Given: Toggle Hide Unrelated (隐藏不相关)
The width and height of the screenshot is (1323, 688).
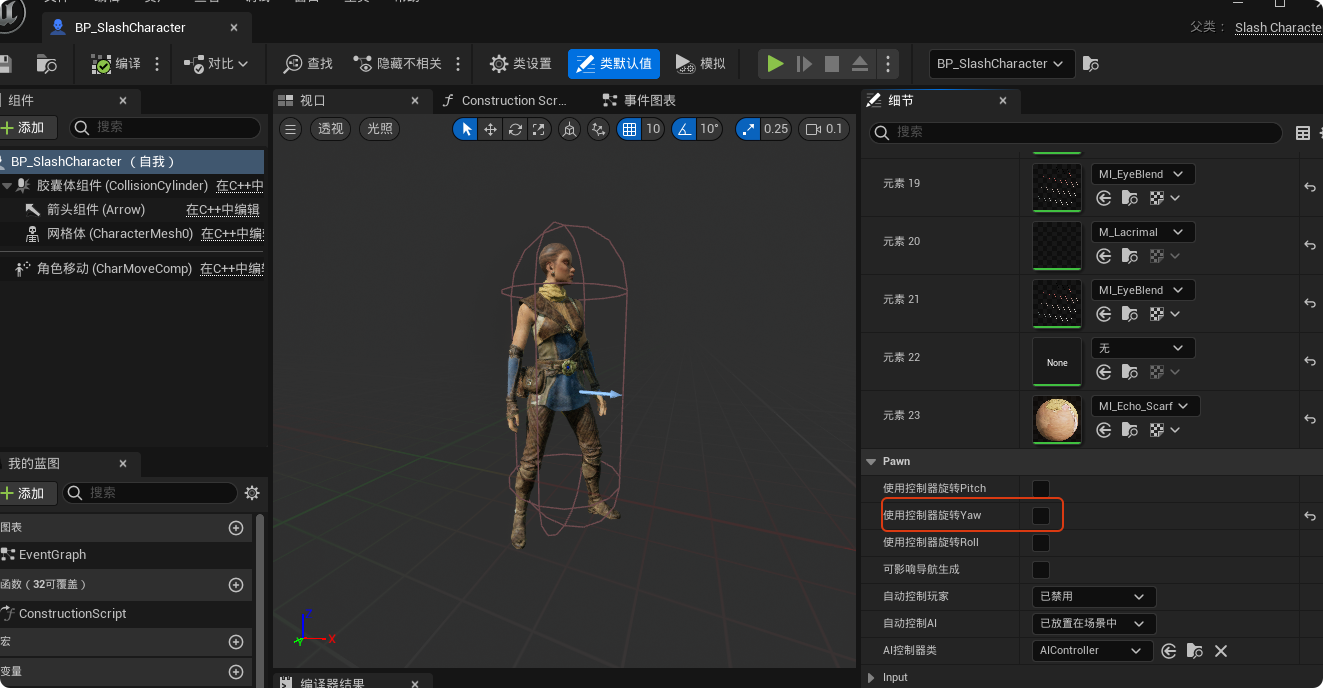Looking at the screenshot, I should point(398,64).
